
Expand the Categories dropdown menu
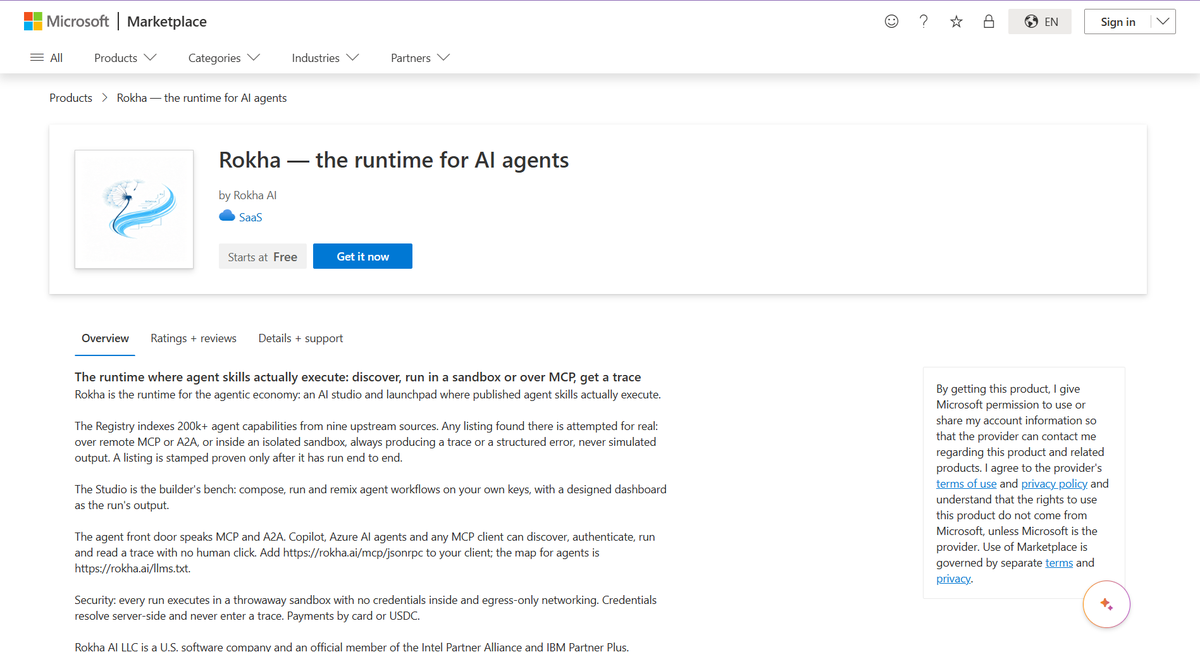224,58
